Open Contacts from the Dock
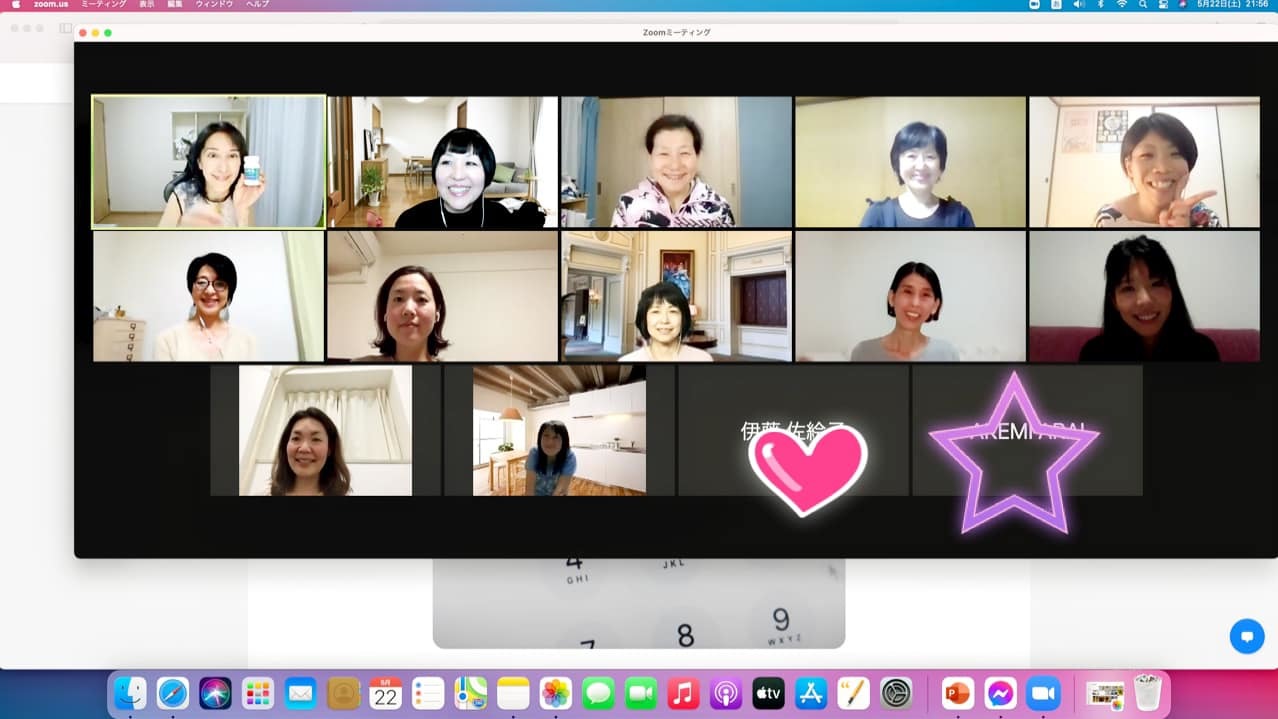This screenshot has height=719, width=1278. [343, 693]
